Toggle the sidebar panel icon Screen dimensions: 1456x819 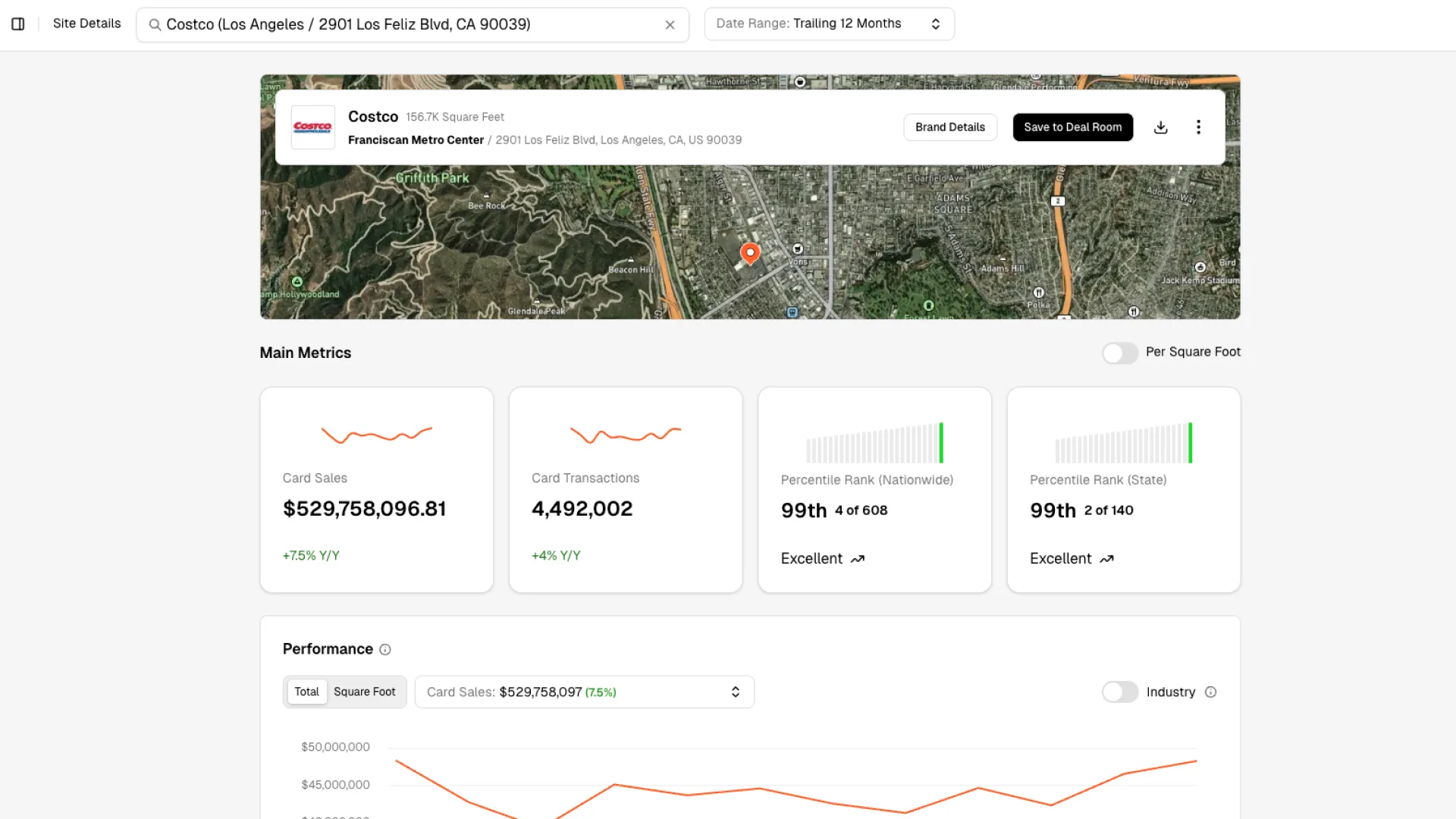(x=18, y=24)
